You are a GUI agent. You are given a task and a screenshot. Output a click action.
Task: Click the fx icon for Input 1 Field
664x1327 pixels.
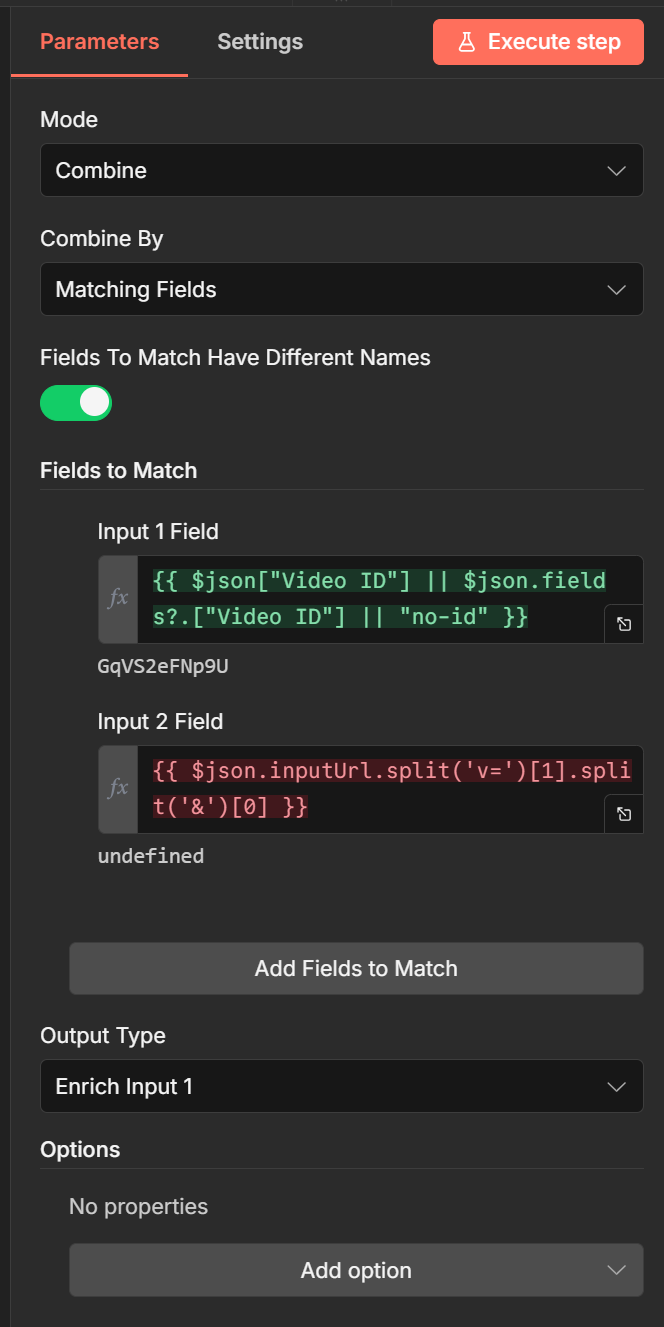coord(118,599)
